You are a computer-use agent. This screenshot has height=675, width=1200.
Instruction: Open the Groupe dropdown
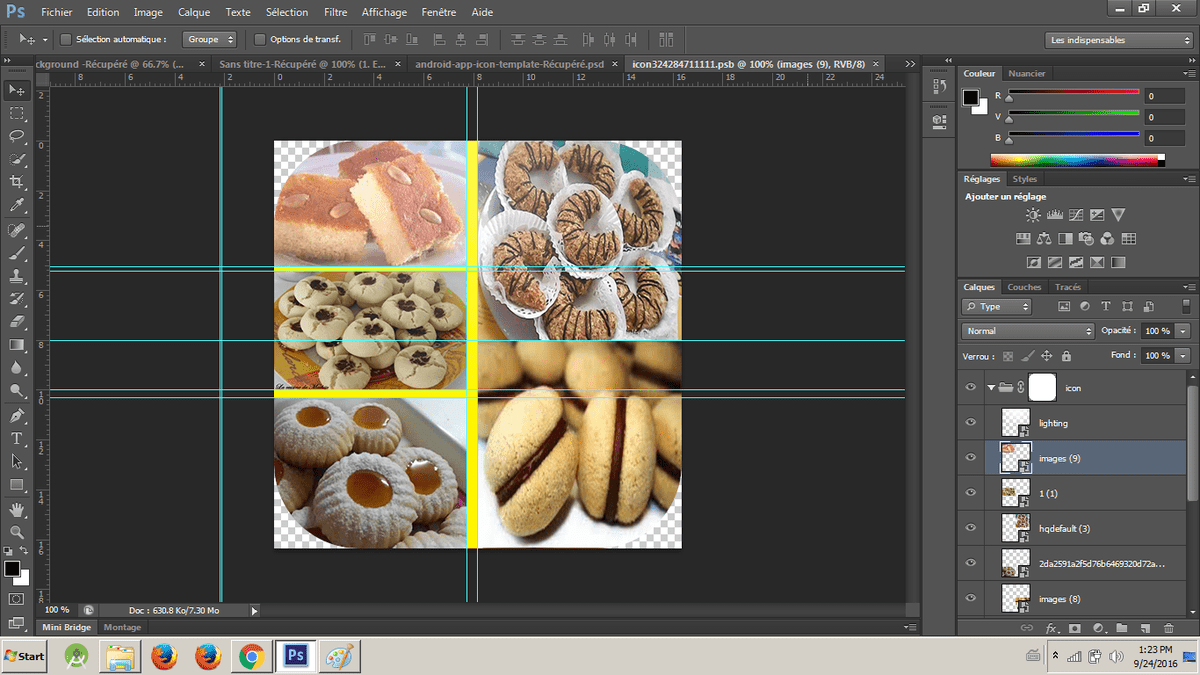pos(210,40)
